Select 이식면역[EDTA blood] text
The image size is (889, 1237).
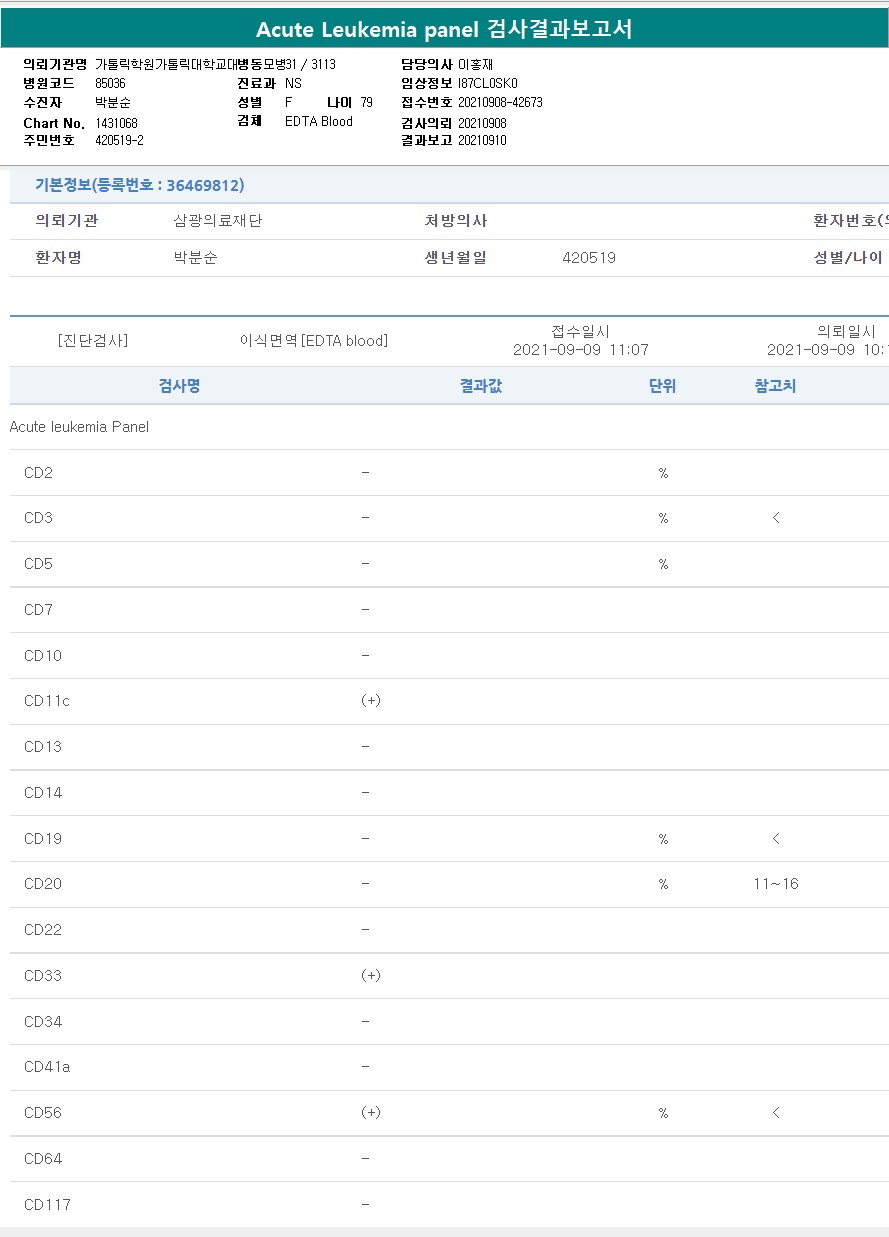click(314, 340)
